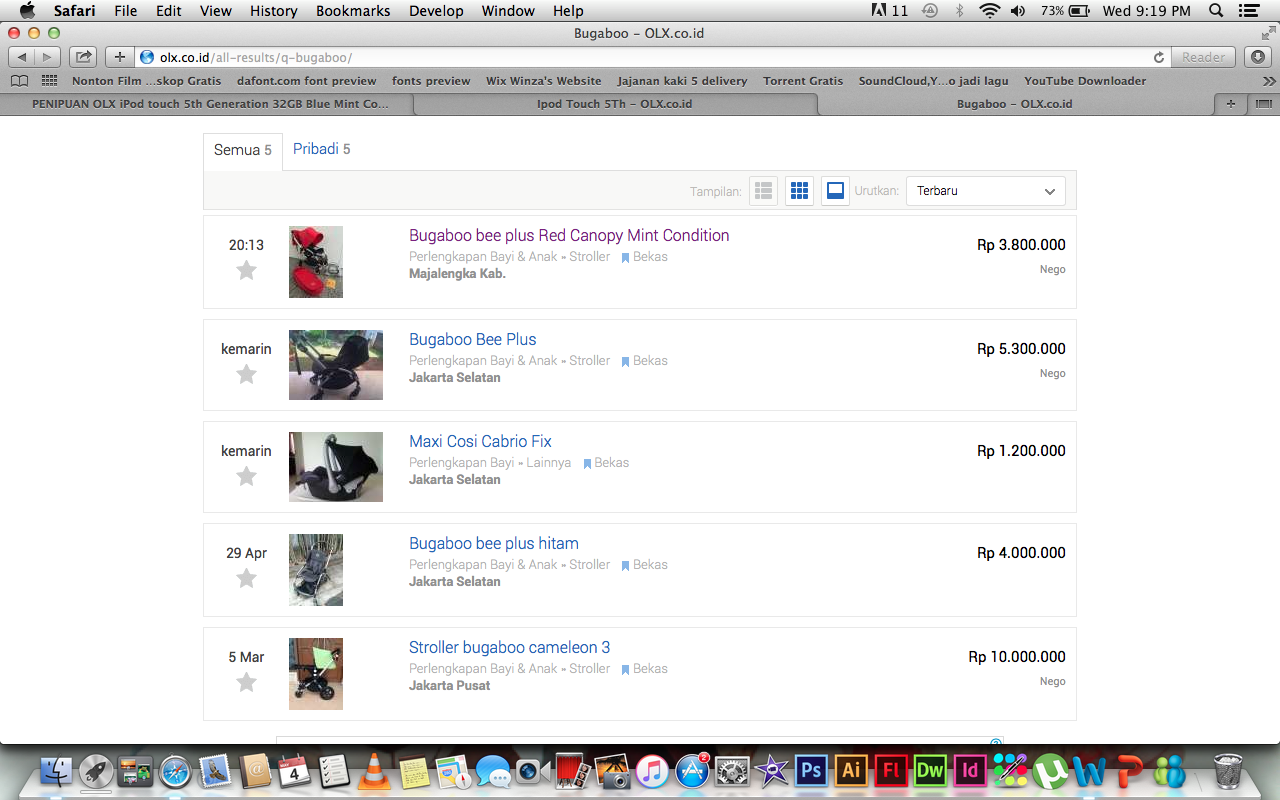Open the File menu
Screen dimensions: 1280x800
pos(126,11)
